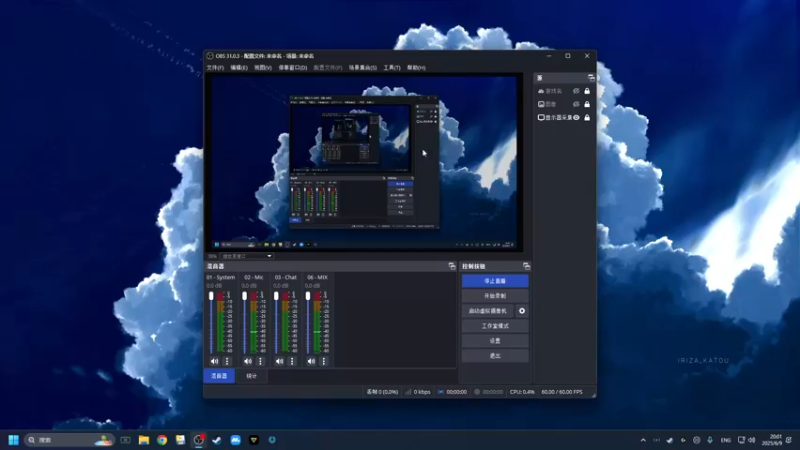Image resolution: width=800 pixels, height=450 pixels.
Task: Open the Scene Collection (S) menu
Action: tap(363, 67)
